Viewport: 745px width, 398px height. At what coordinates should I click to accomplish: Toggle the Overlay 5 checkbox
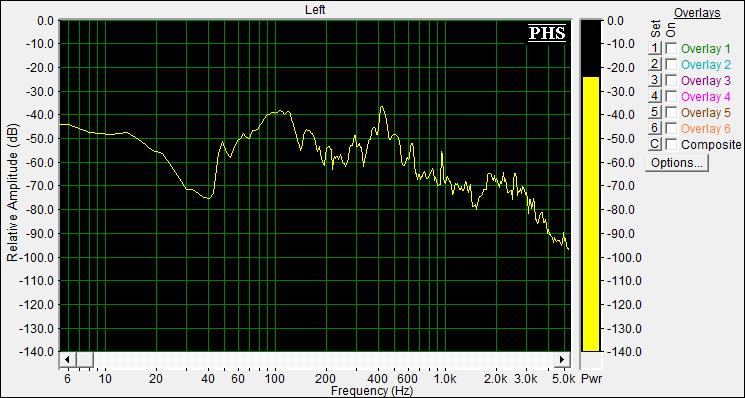(671, 113)
